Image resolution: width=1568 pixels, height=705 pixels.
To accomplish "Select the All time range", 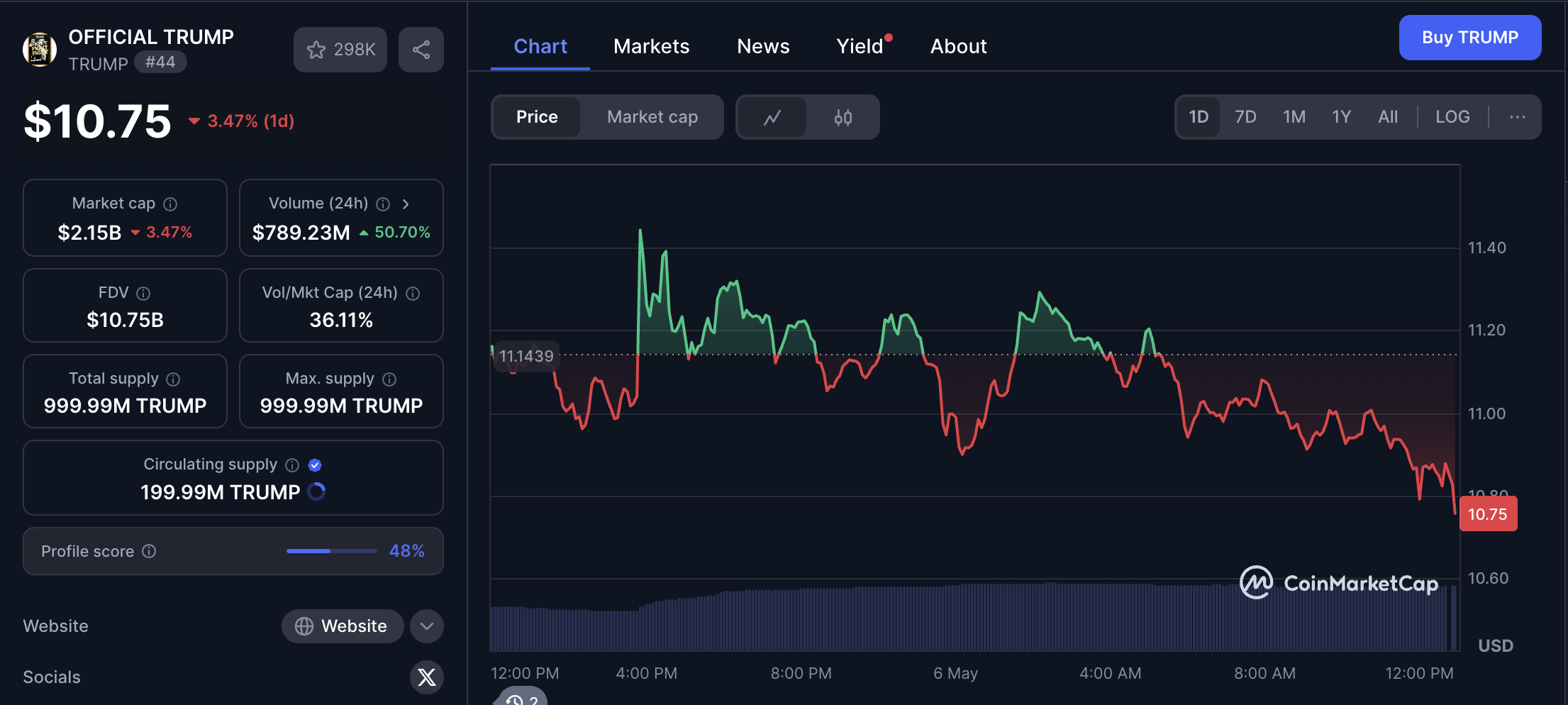I will 1388,117.
